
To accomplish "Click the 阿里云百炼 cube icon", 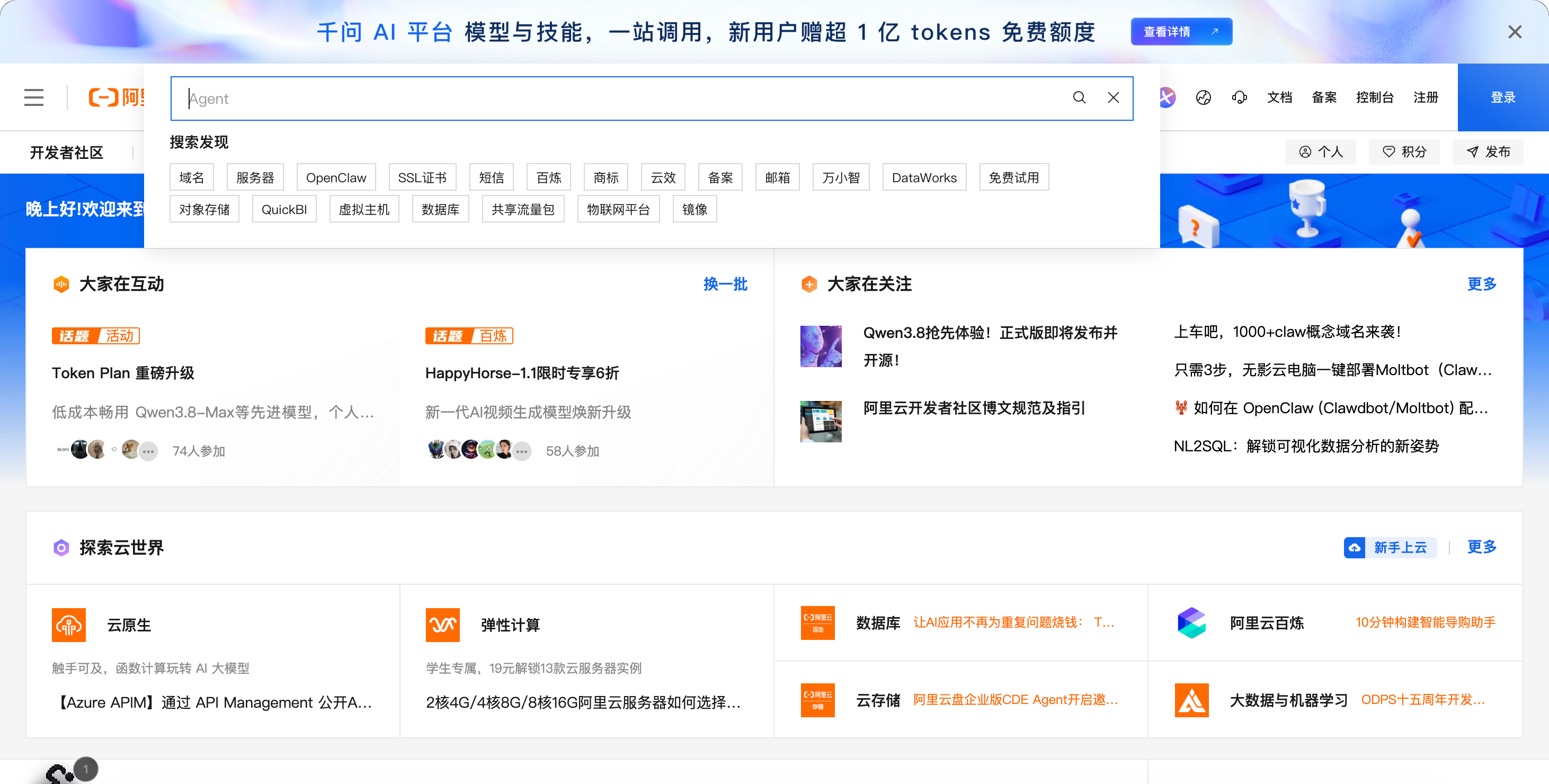I will 1192,623.
